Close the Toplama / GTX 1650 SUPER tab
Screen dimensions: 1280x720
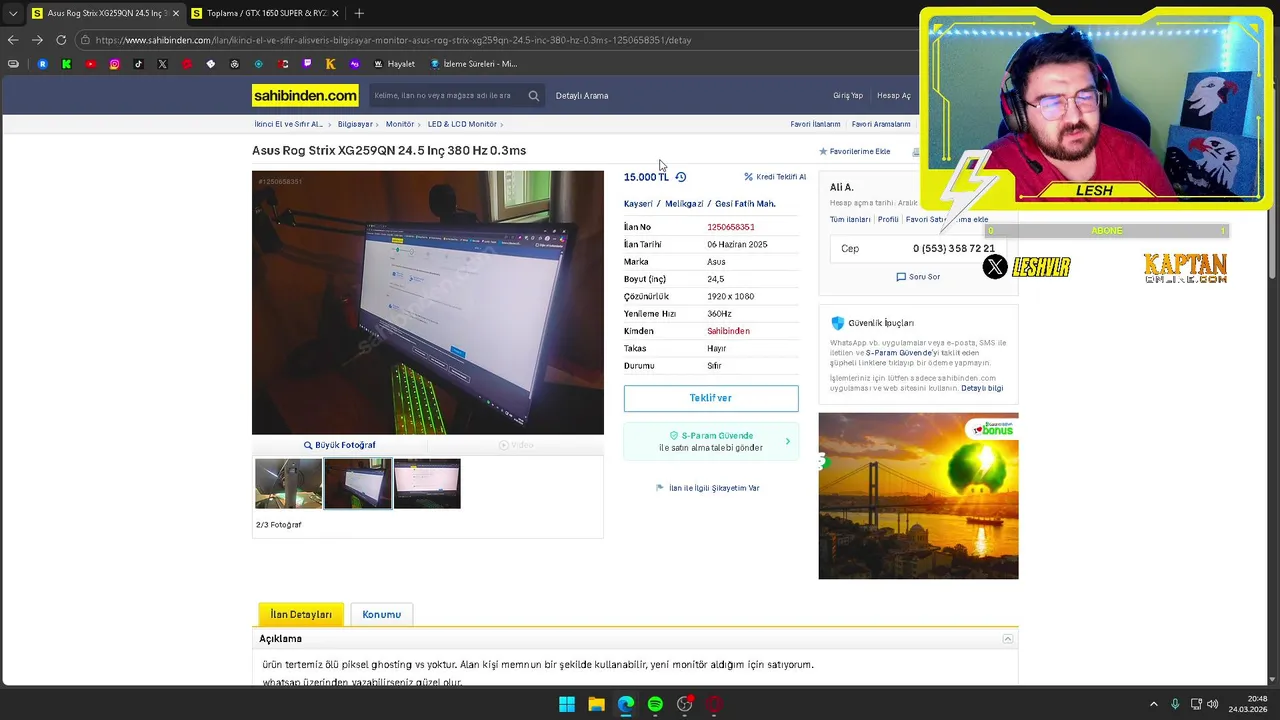[333, 13]
